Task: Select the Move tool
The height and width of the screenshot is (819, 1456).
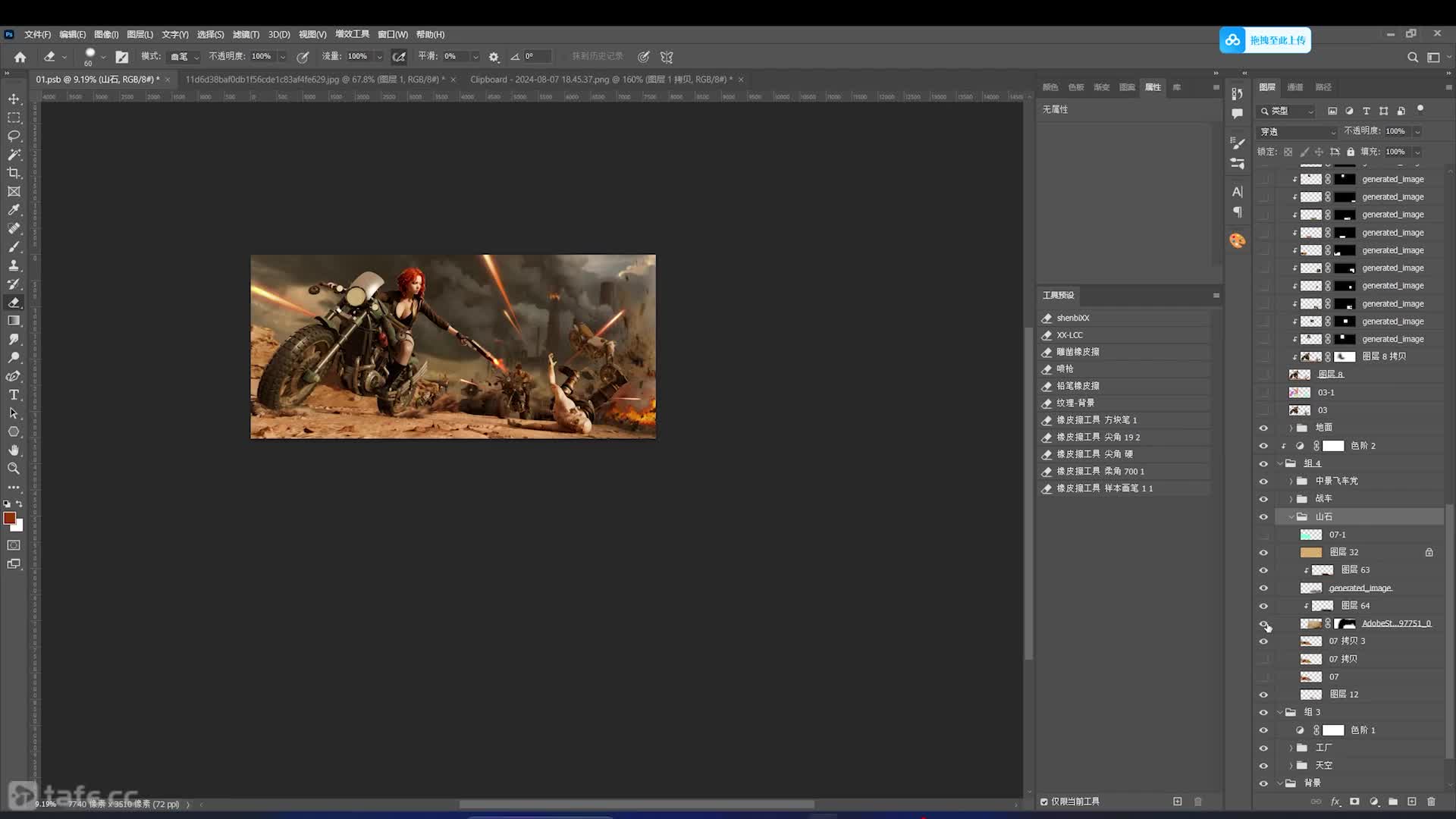Action: point(14,99)
